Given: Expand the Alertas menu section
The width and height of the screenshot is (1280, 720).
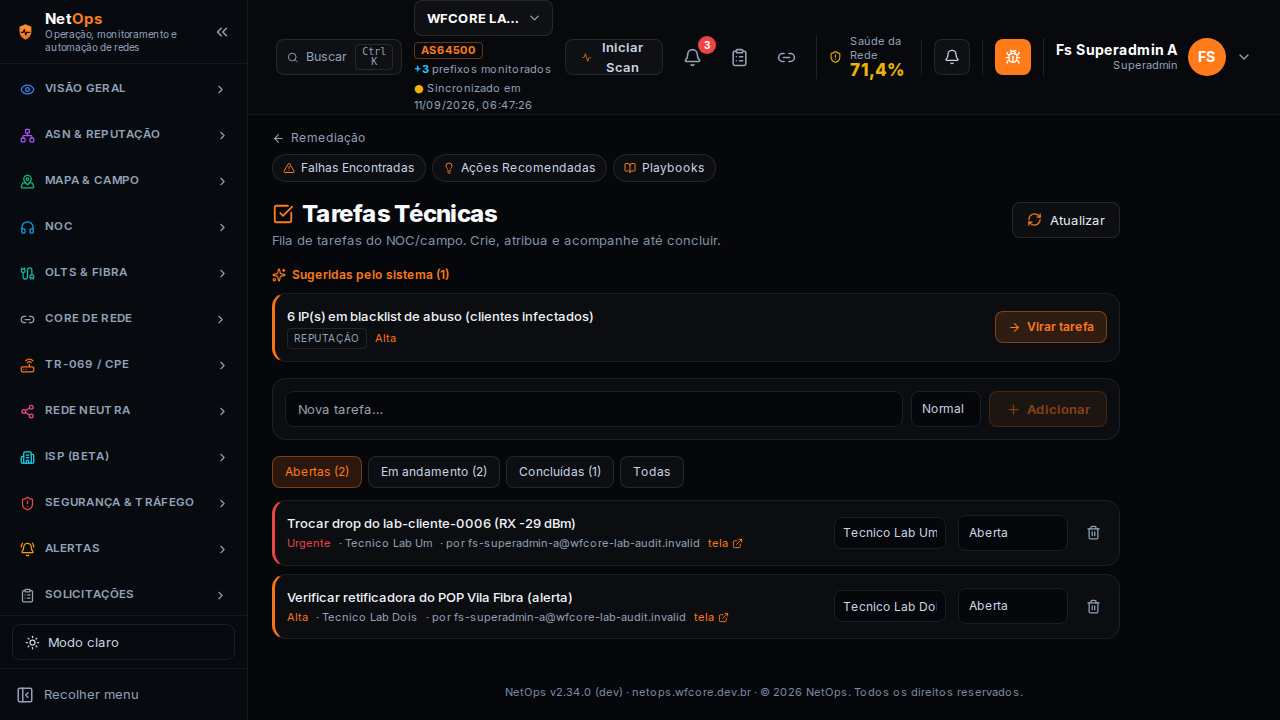Looking at the screenshot, I should [221, 549].
